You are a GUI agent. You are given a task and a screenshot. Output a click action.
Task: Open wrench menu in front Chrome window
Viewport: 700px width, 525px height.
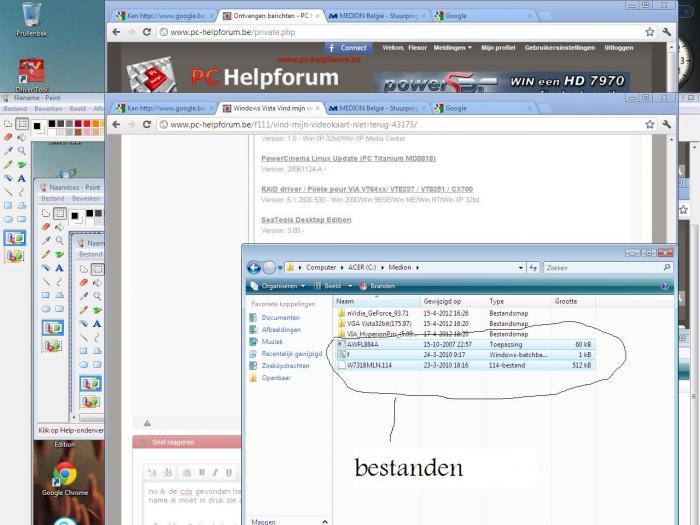667,125
